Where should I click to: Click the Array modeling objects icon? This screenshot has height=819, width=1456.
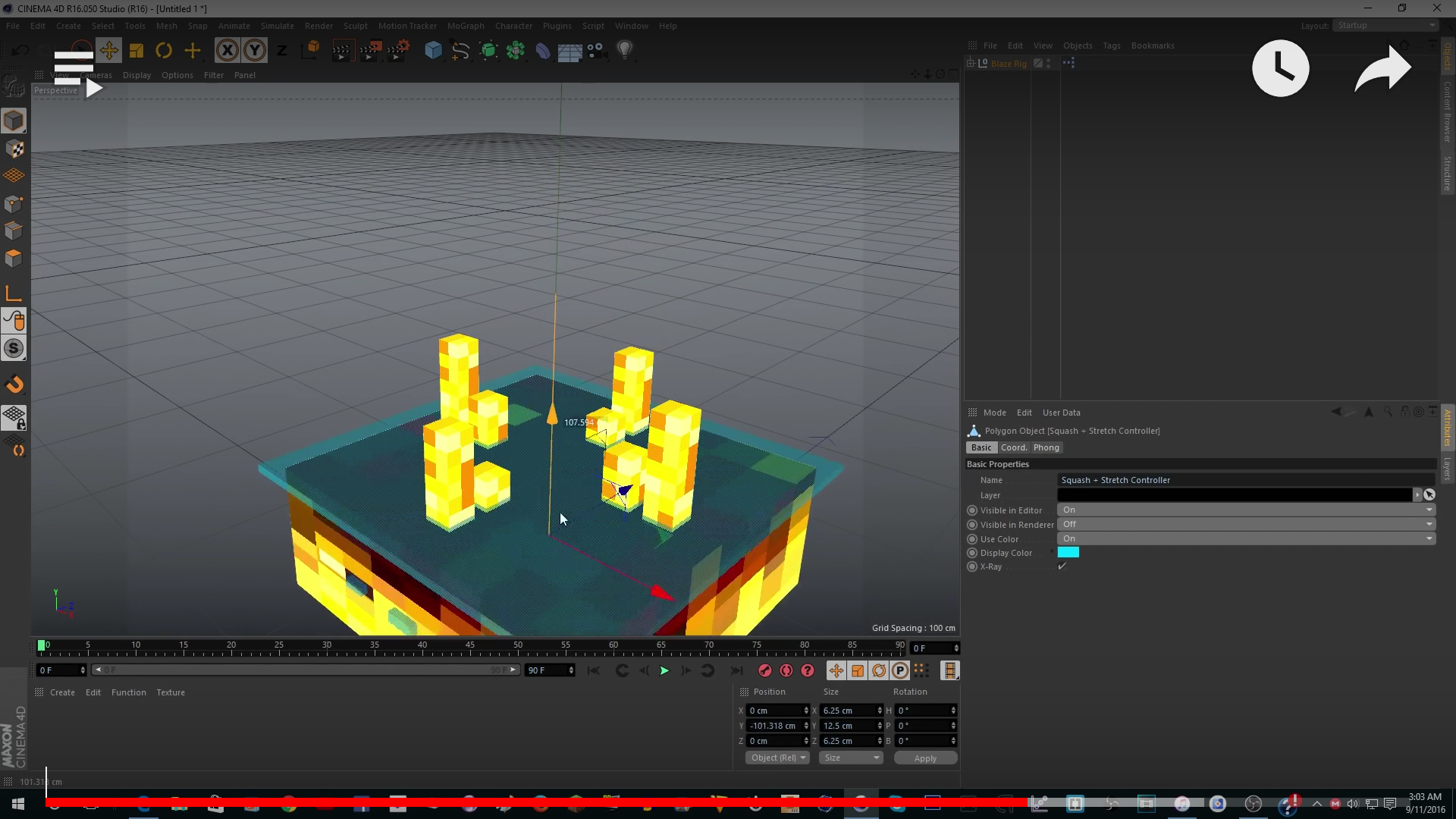(x=516, y=51)
